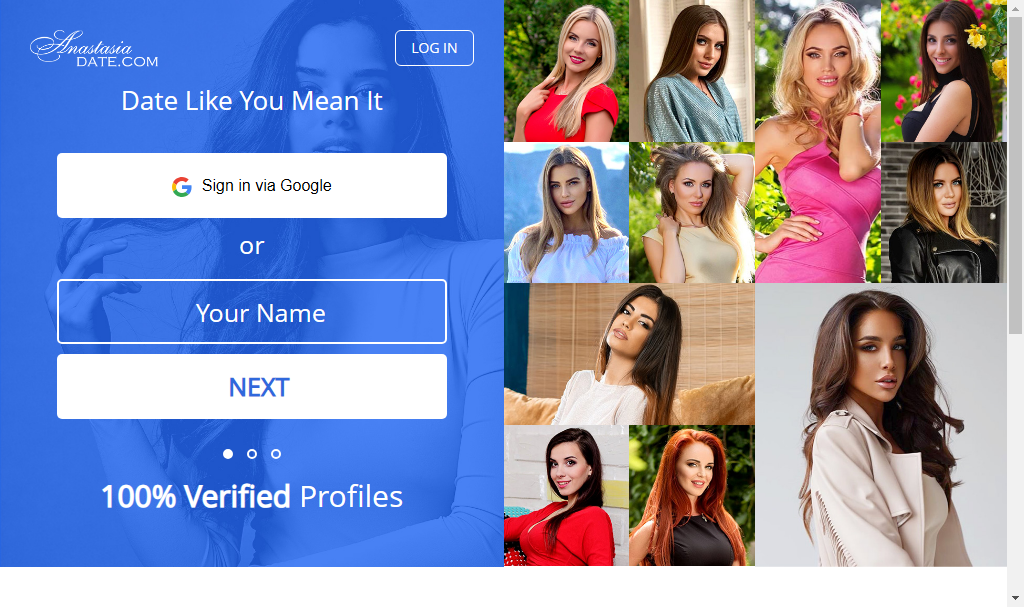Focus the Your Name input field

click(x=252, y=312)
